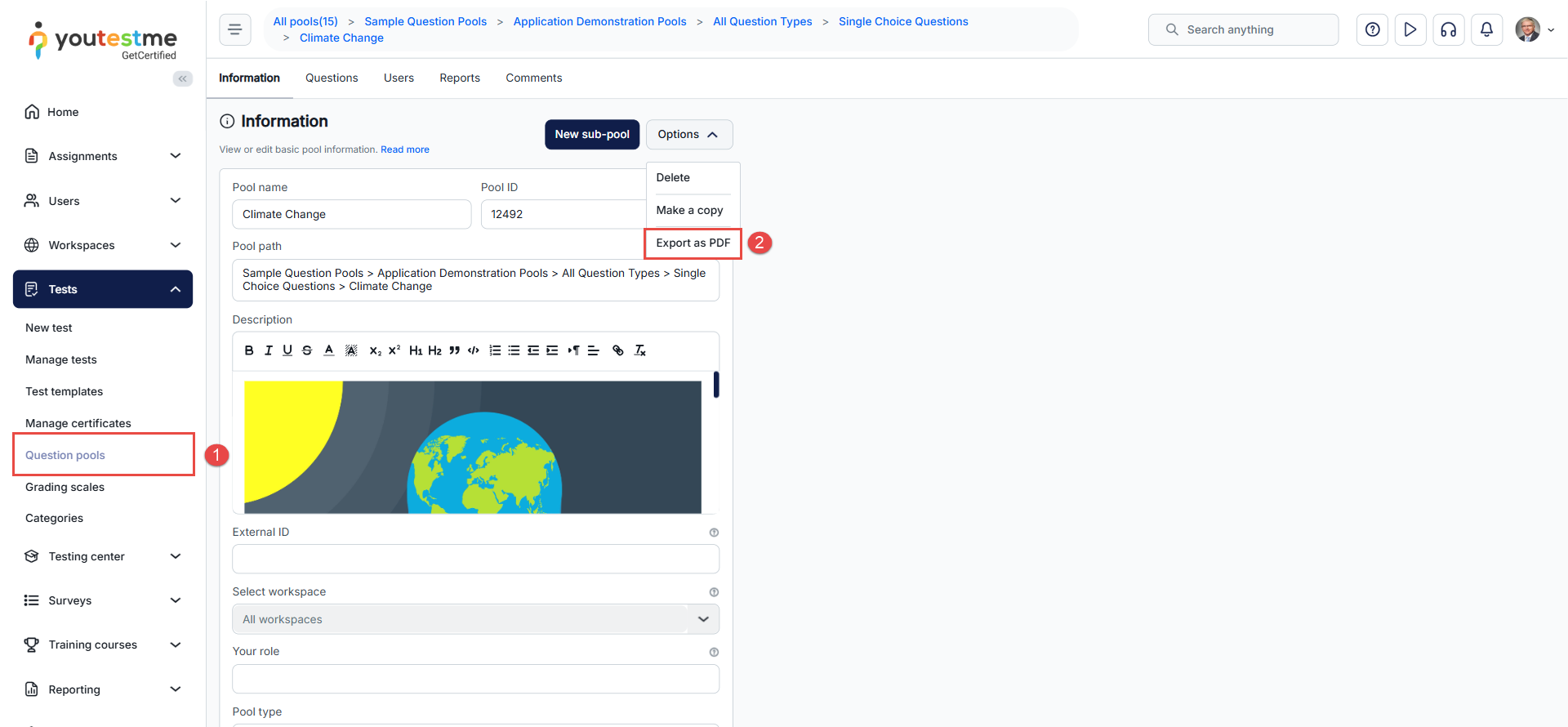Choose Export as PDF option
1568x727 pixels.
pos(693,243)
